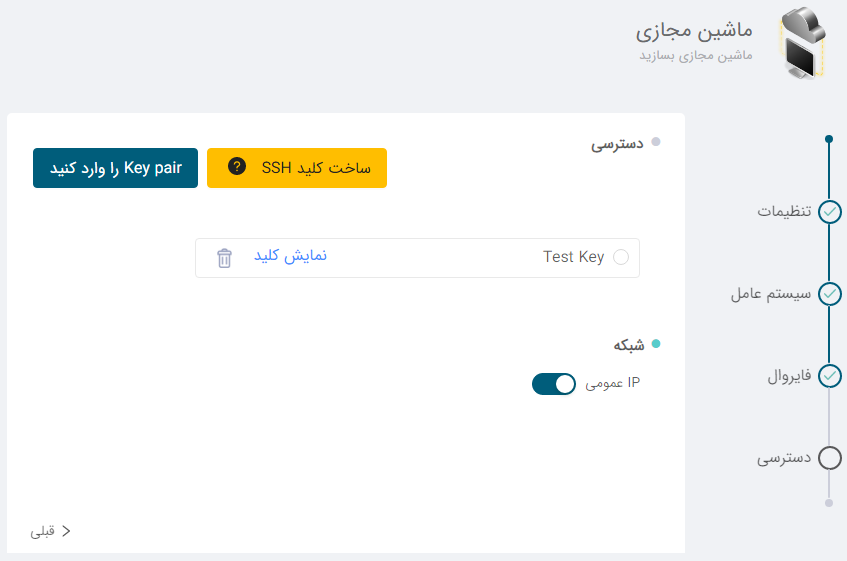Click the ساخت کلید SSH yellow button
Image resolution: width=847 pixels, height=561 pixels.
tap(297, 168)
